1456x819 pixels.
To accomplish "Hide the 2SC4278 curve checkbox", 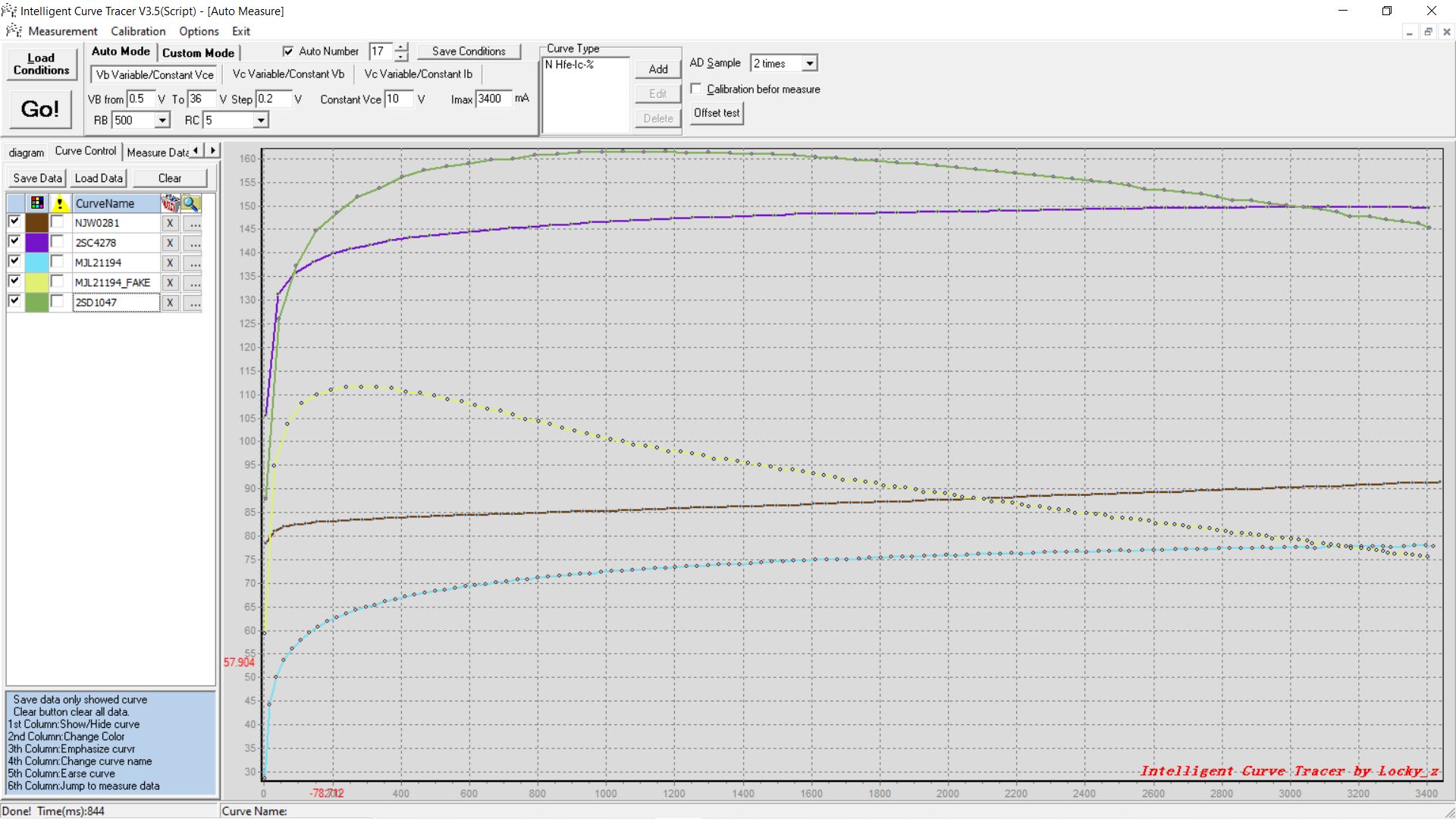I will (x=14, y=241).
